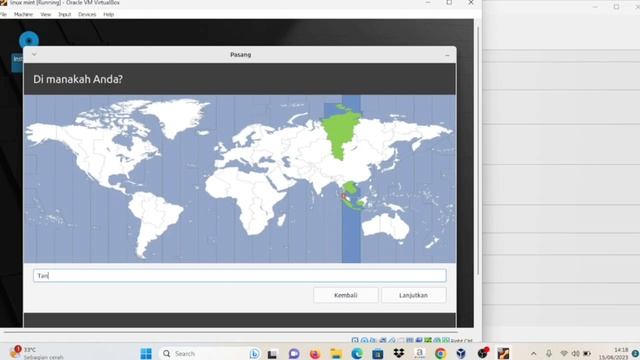
Task: Open Bing chat icon in search box
Action: click(x=254, y=353)
